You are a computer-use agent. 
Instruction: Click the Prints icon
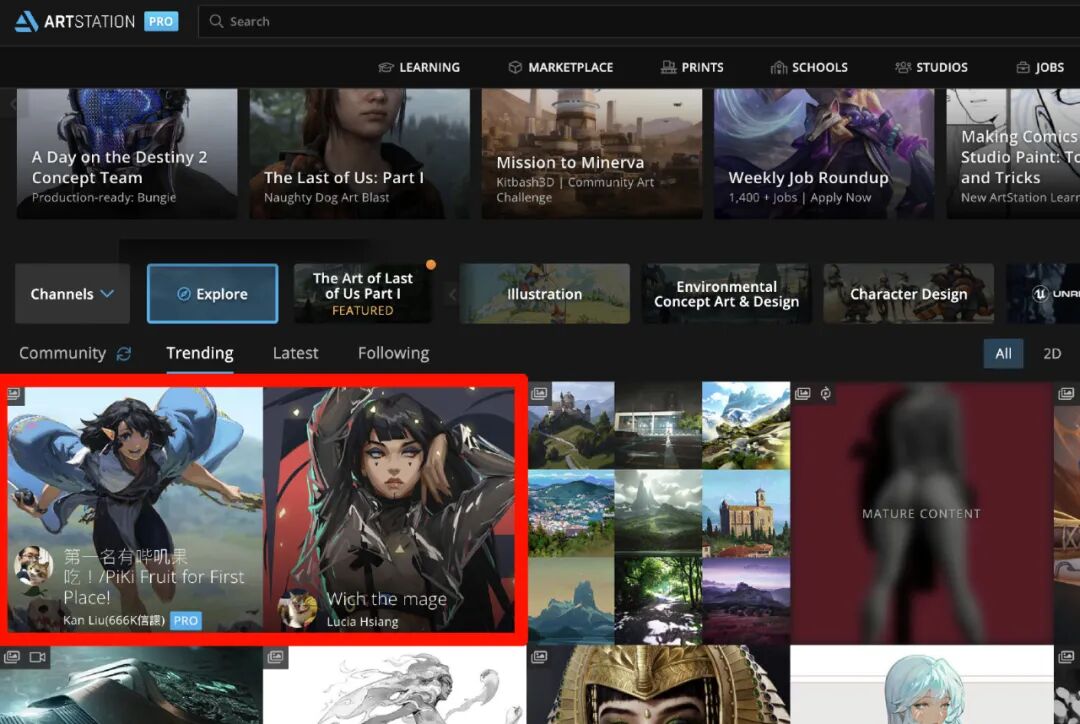tap(668, 68)
